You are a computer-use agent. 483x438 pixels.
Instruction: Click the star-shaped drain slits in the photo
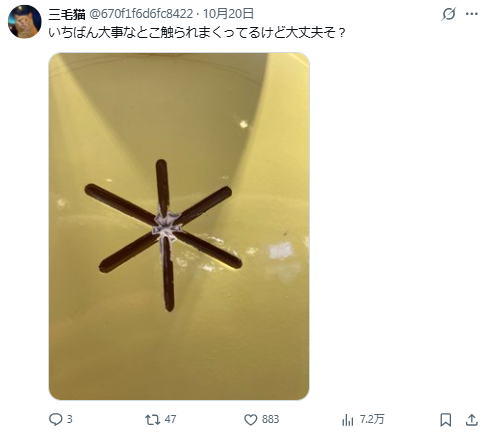coord(163,233)
